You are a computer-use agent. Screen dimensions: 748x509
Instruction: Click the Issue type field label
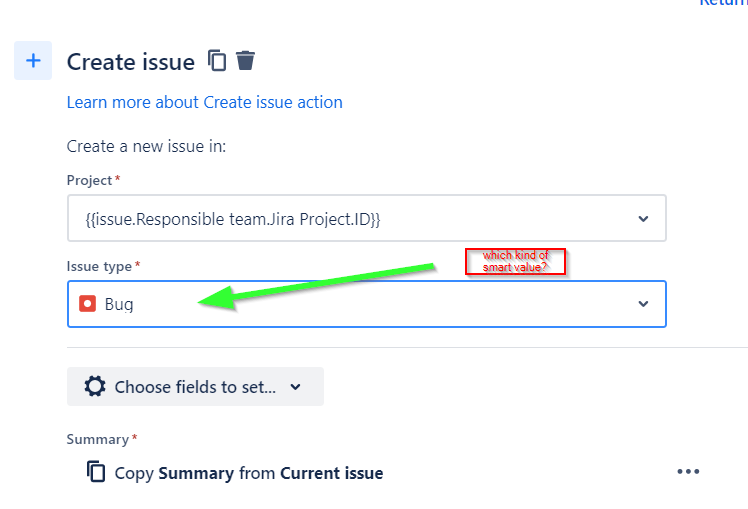coord(99,266)
